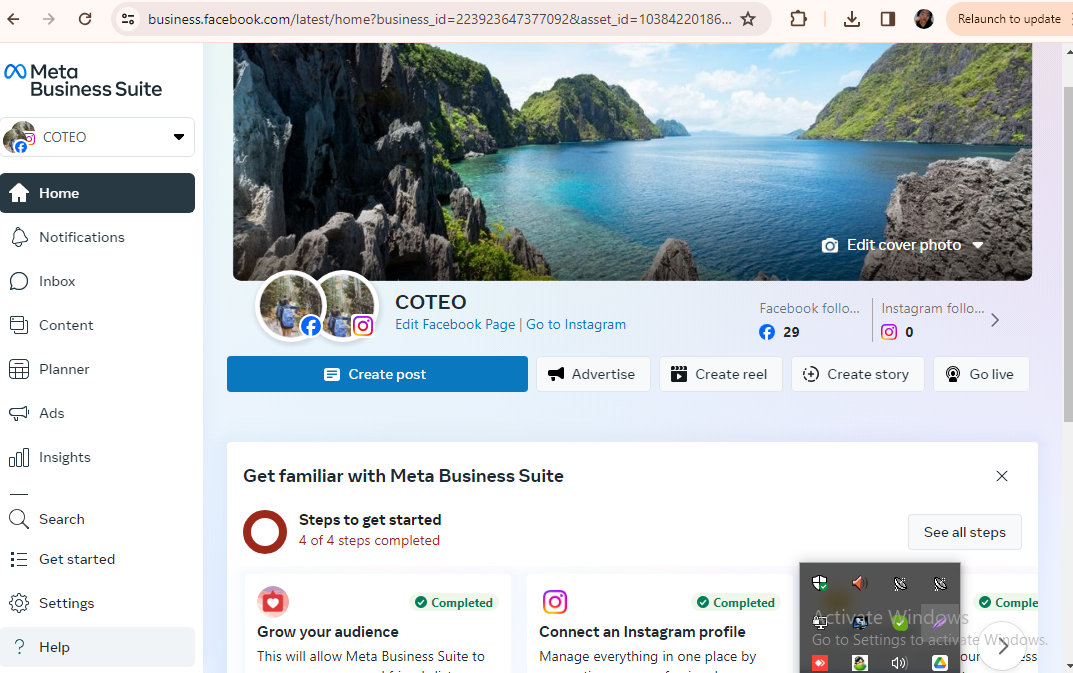Click the Settings gear icon
Viewport: 1073px width, 673px height.
[19, 603]
